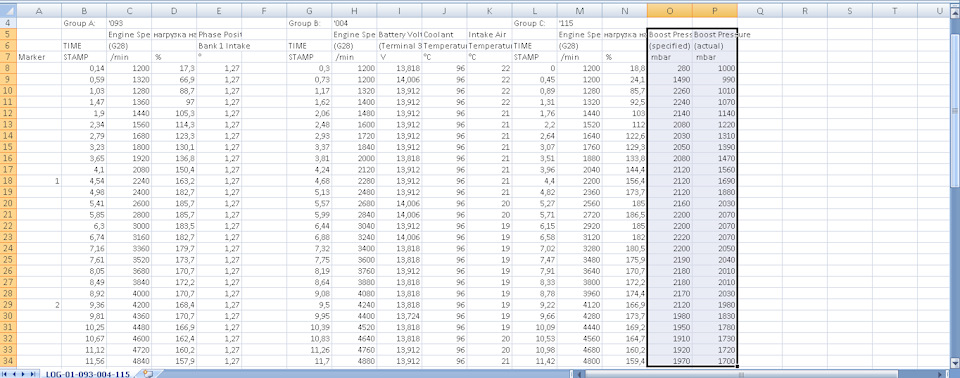Image resolution: width=960 pixels, height=378 pixels.
Task: Select column G header
Action: 309,10
